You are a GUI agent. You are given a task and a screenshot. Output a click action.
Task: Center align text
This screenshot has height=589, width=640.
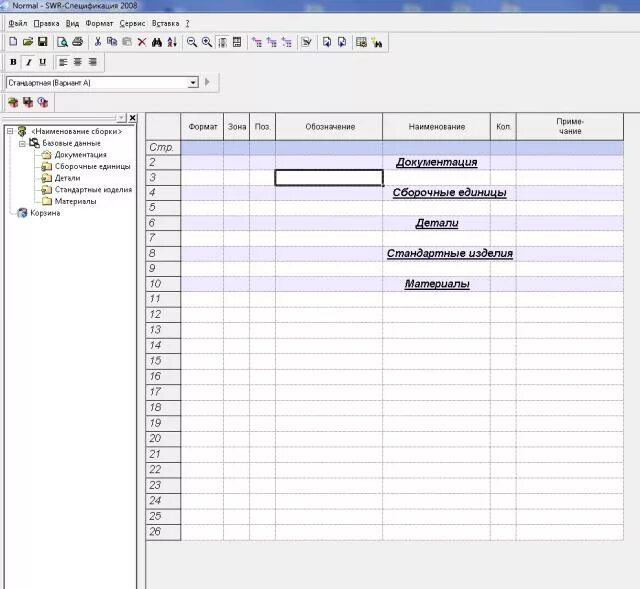[78, 62]
